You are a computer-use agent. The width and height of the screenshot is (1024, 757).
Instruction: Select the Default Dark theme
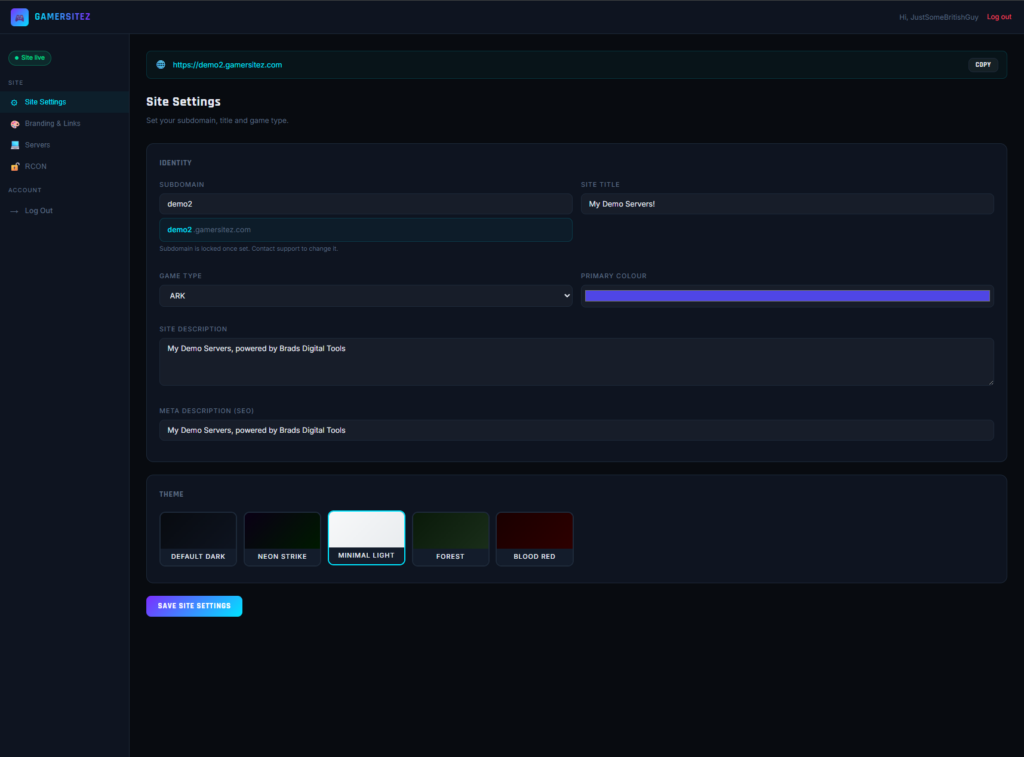click(198, 539)
